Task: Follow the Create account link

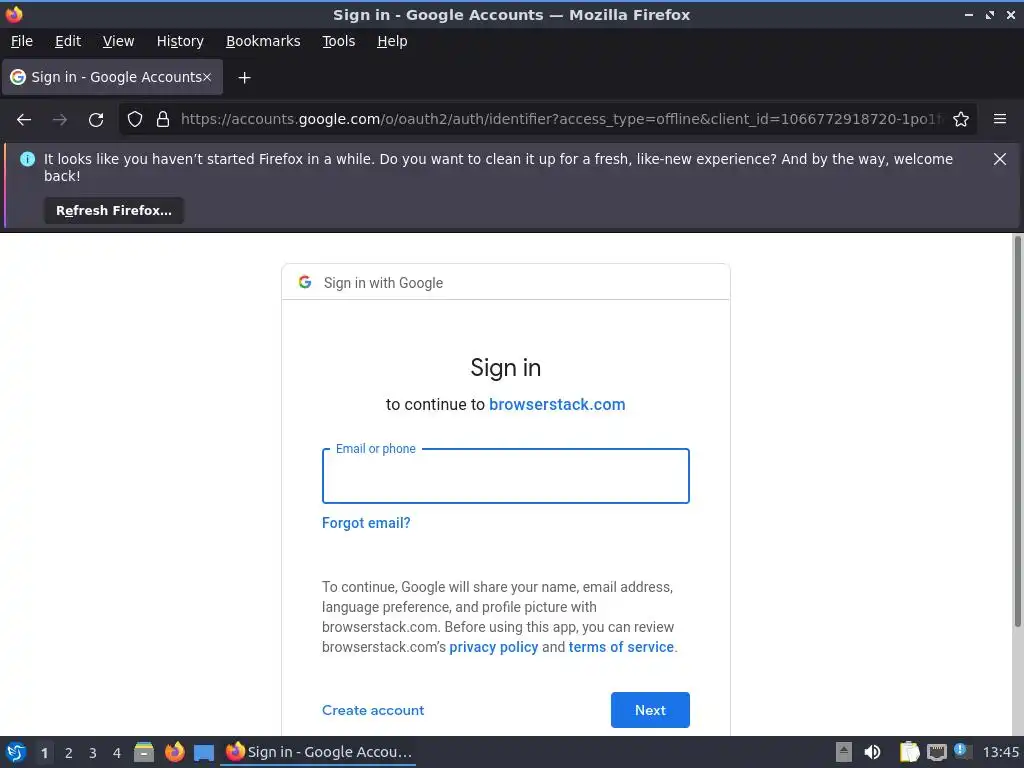Action: pyautogui.click(x=373, y=710)
